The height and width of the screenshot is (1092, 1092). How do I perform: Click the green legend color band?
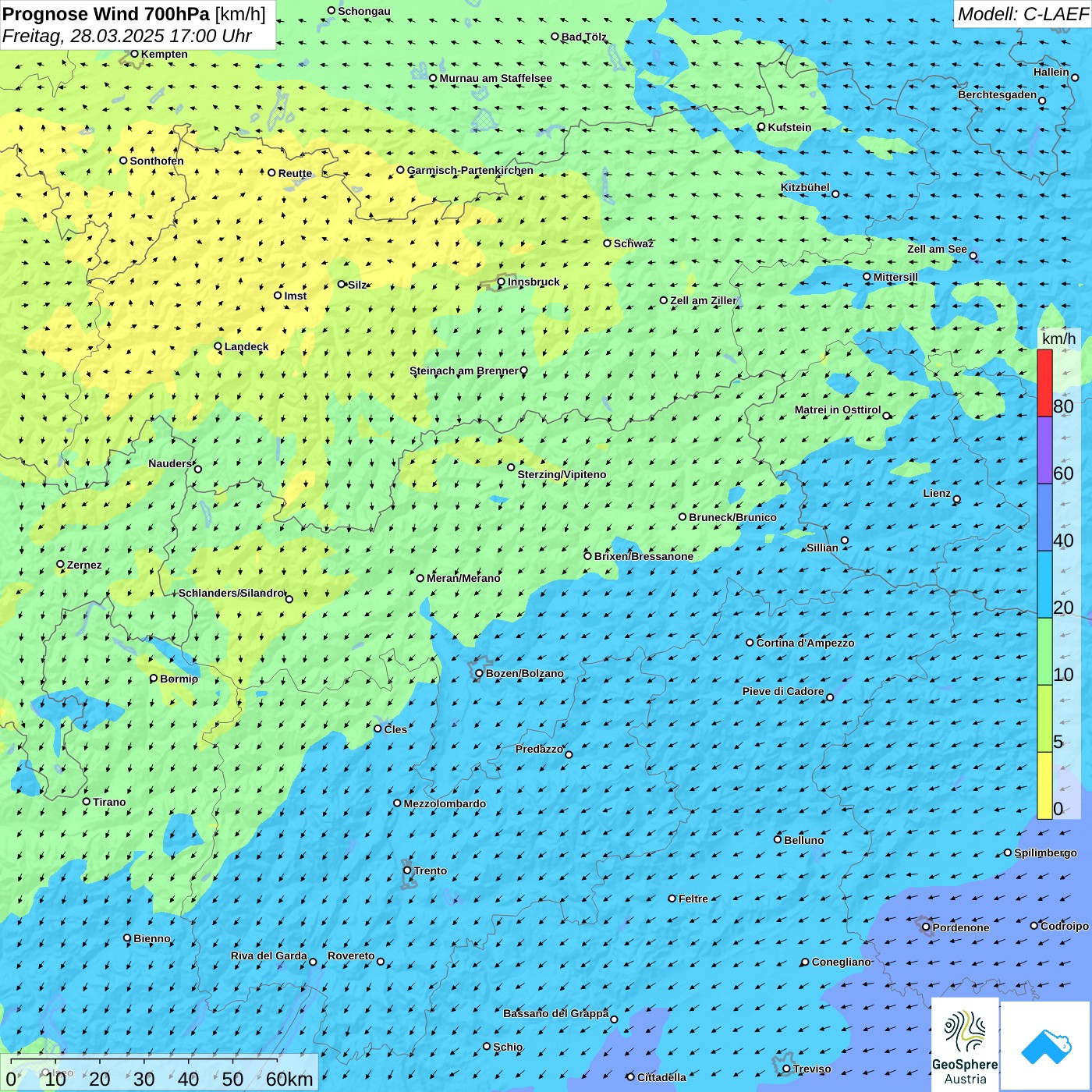pos(1044,651)
